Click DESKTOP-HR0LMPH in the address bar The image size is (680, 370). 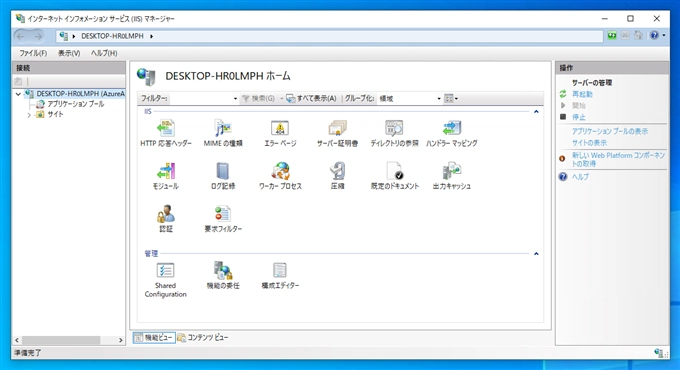click(112, 36)
